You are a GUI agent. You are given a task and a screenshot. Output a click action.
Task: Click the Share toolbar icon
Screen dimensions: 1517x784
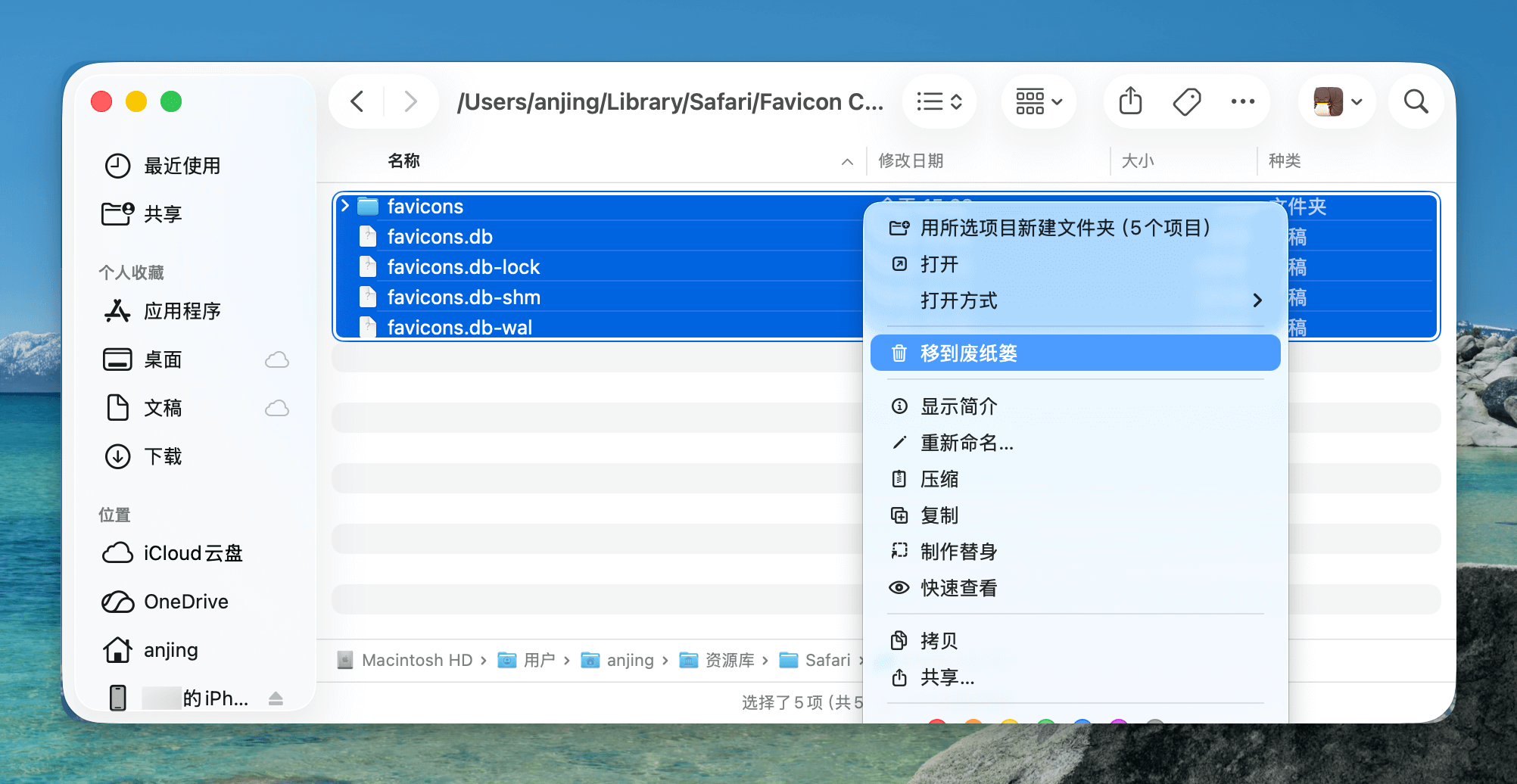click(x=1130, y=101)
